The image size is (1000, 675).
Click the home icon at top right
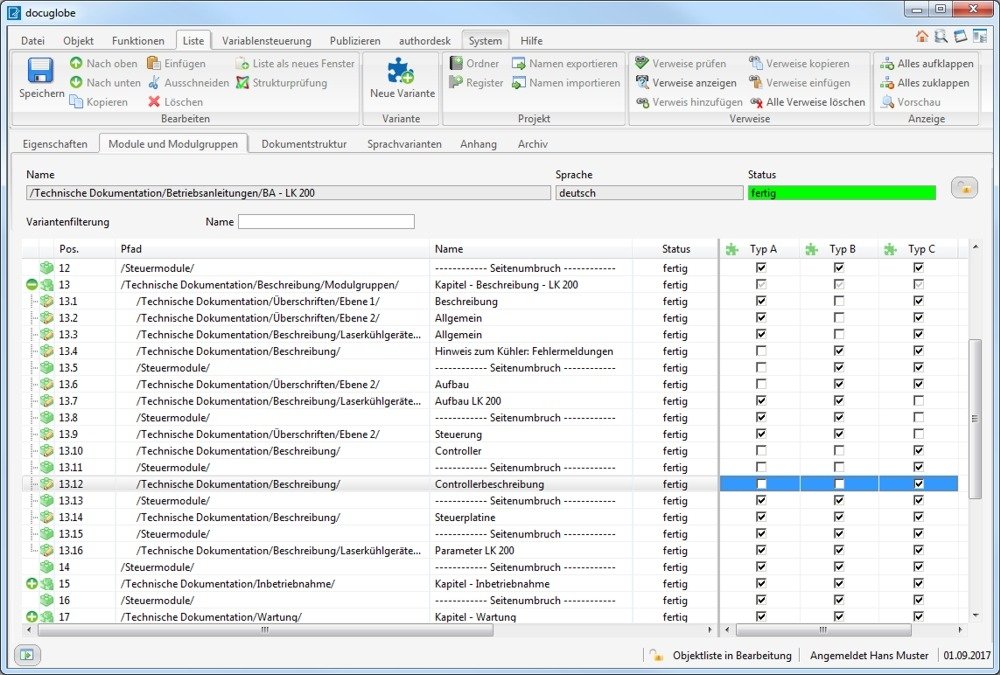922,37
